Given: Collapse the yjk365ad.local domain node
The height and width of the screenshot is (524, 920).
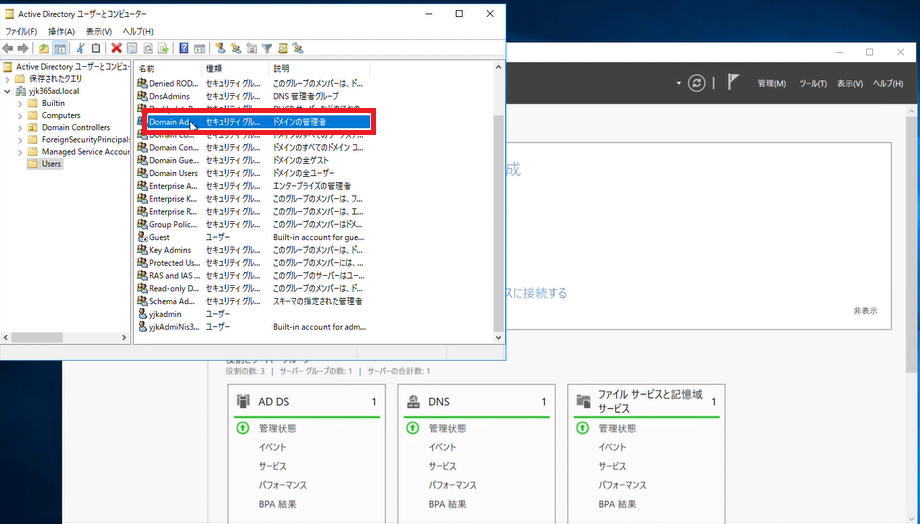Looking at the screenshot, I should [x=8, y=91].
